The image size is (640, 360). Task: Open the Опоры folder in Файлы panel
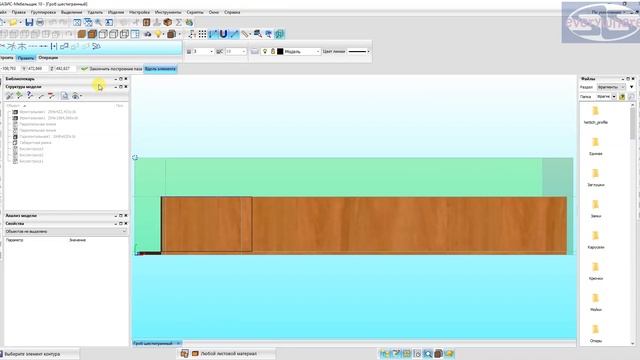(x=596, y=333)
